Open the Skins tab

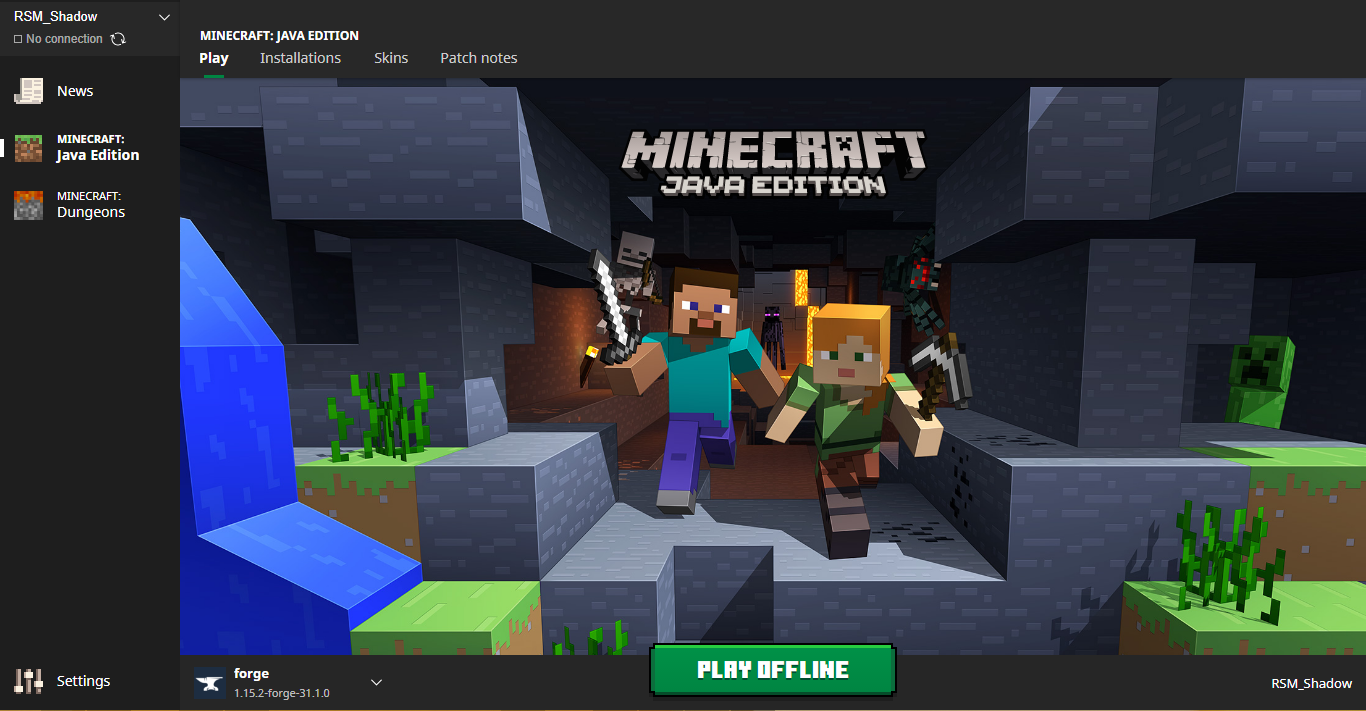391,58
